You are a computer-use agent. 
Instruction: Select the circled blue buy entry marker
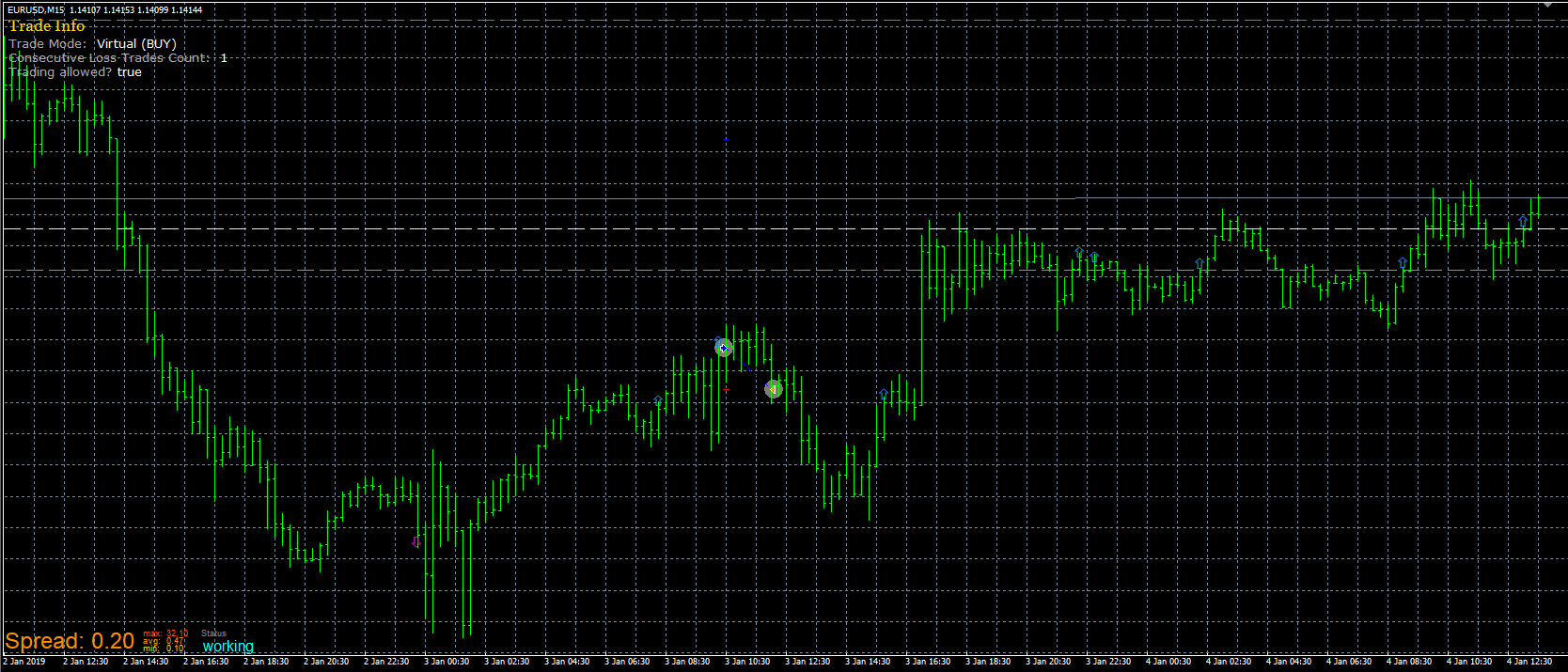(724, 348)
